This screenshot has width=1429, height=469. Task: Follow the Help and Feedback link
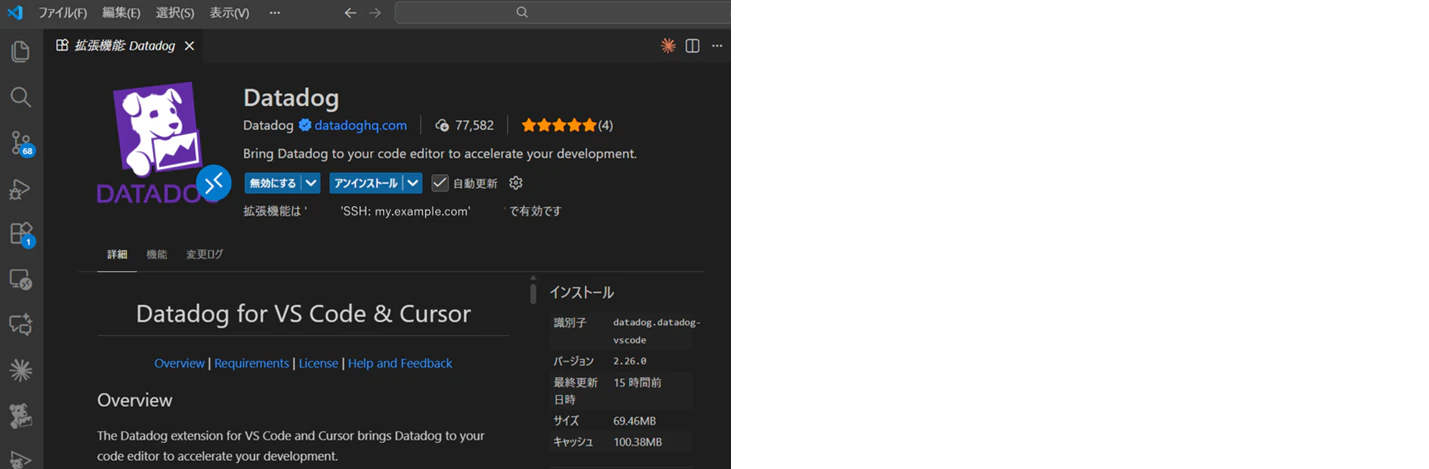coord(400,363)
